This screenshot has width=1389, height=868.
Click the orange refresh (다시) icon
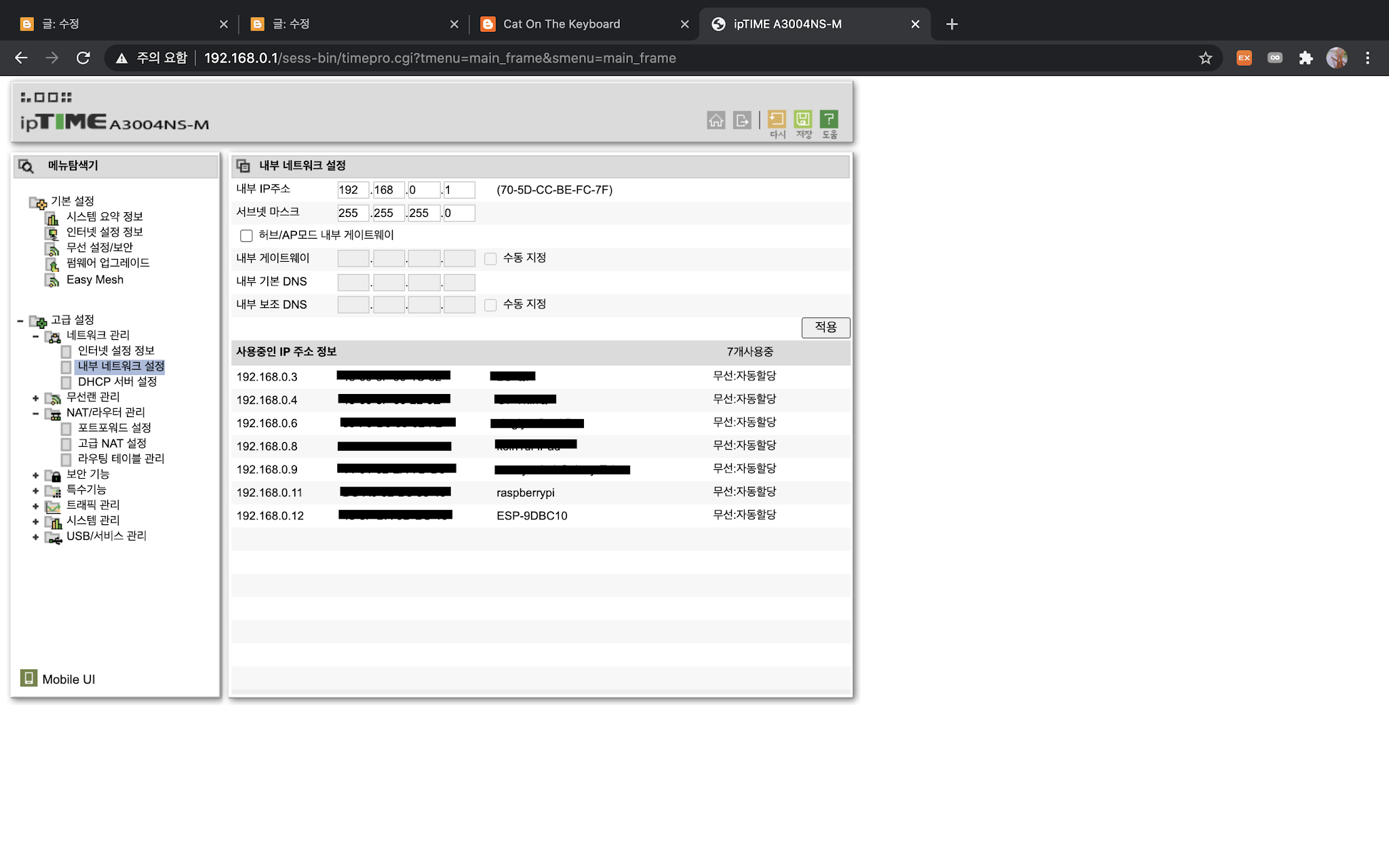777,119
